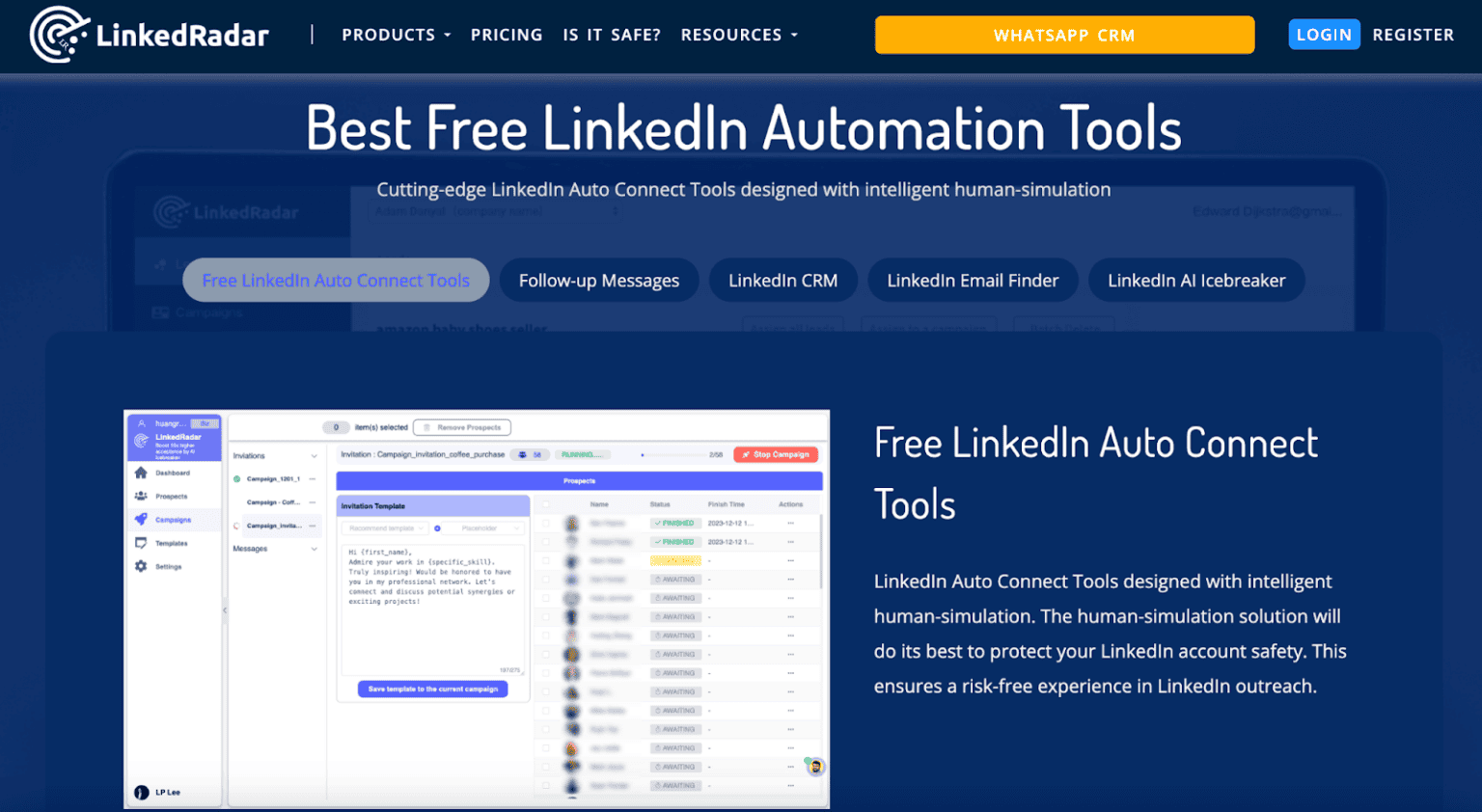Open the REGISTER link
Viewport: 1482px width, 812px height.
(1413, 35)
